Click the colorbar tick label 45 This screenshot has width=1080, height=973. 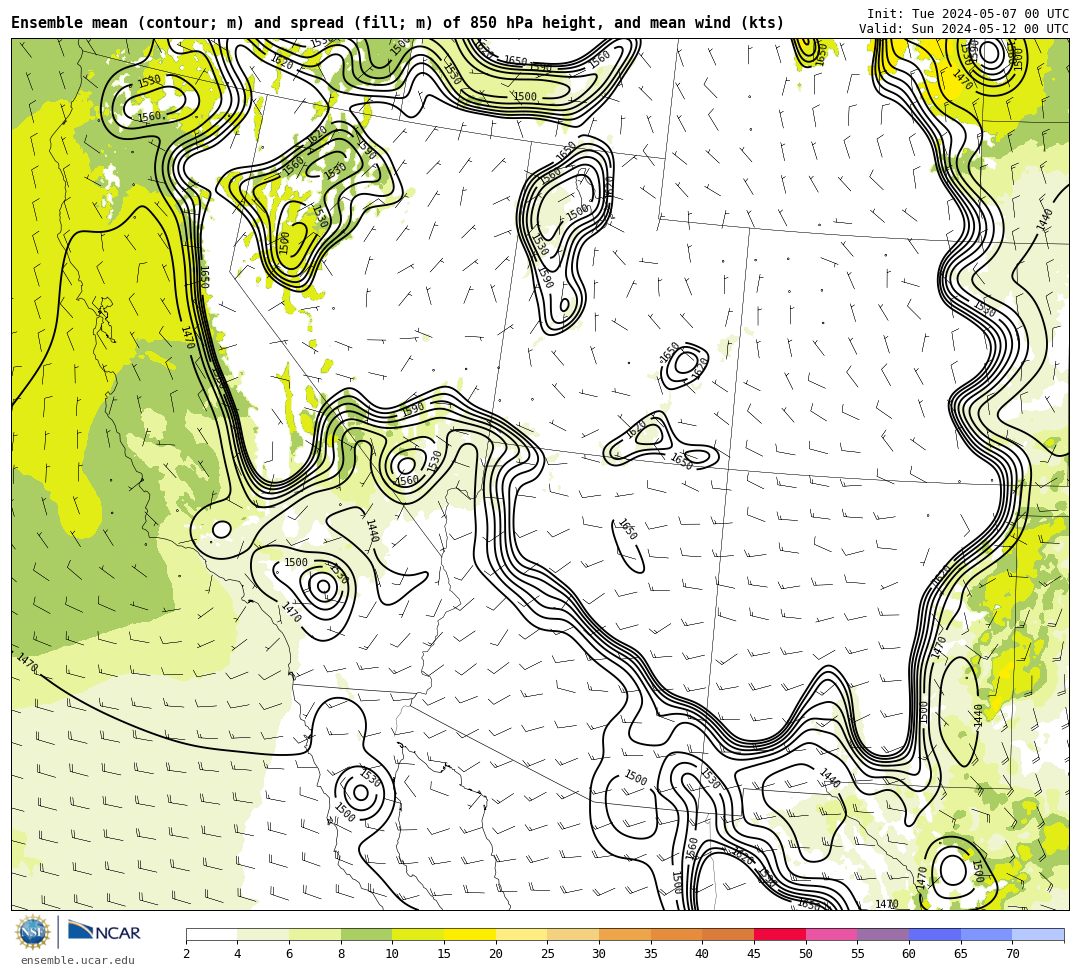[x=754, y=954]
